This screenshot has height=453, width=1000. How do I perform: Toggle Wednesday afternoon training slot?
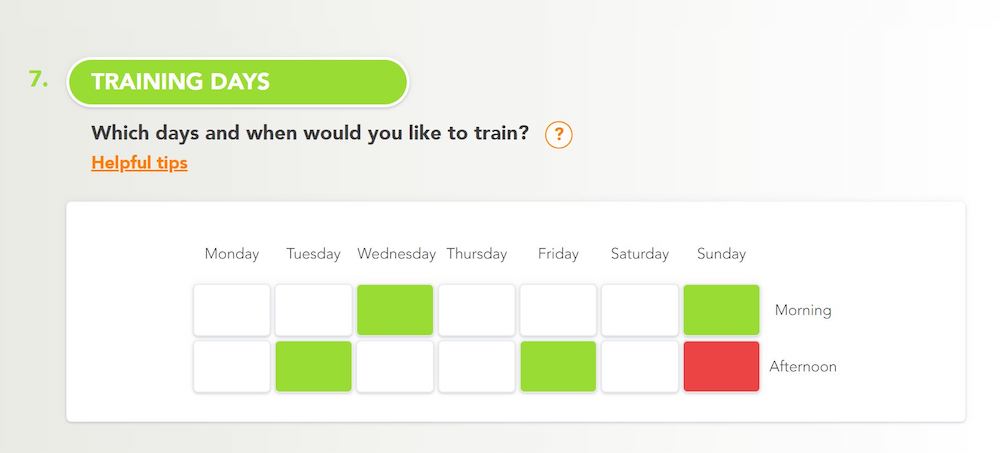point(395,366)
